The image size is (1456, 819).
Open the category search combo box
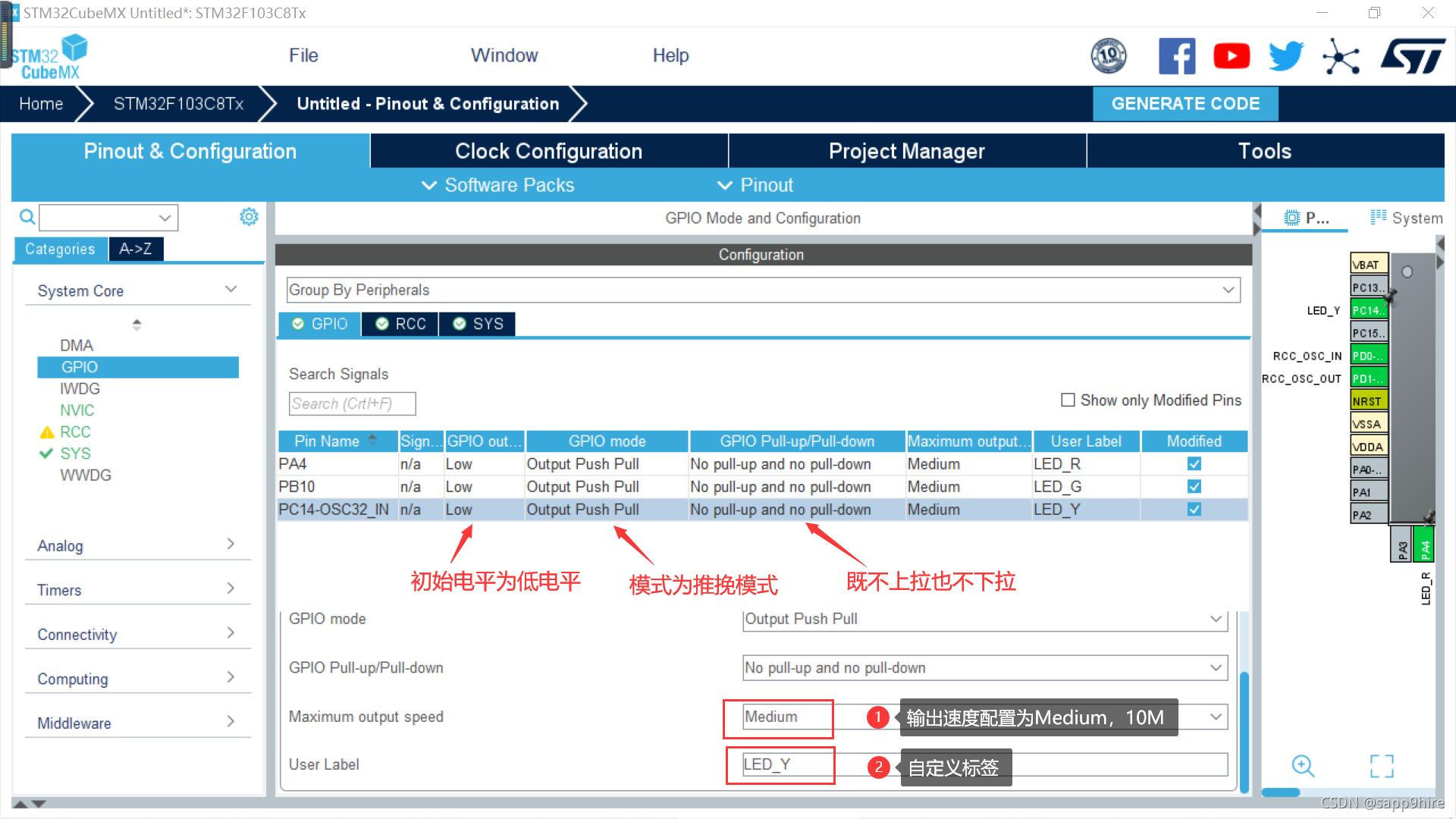(x=108, y=218)
